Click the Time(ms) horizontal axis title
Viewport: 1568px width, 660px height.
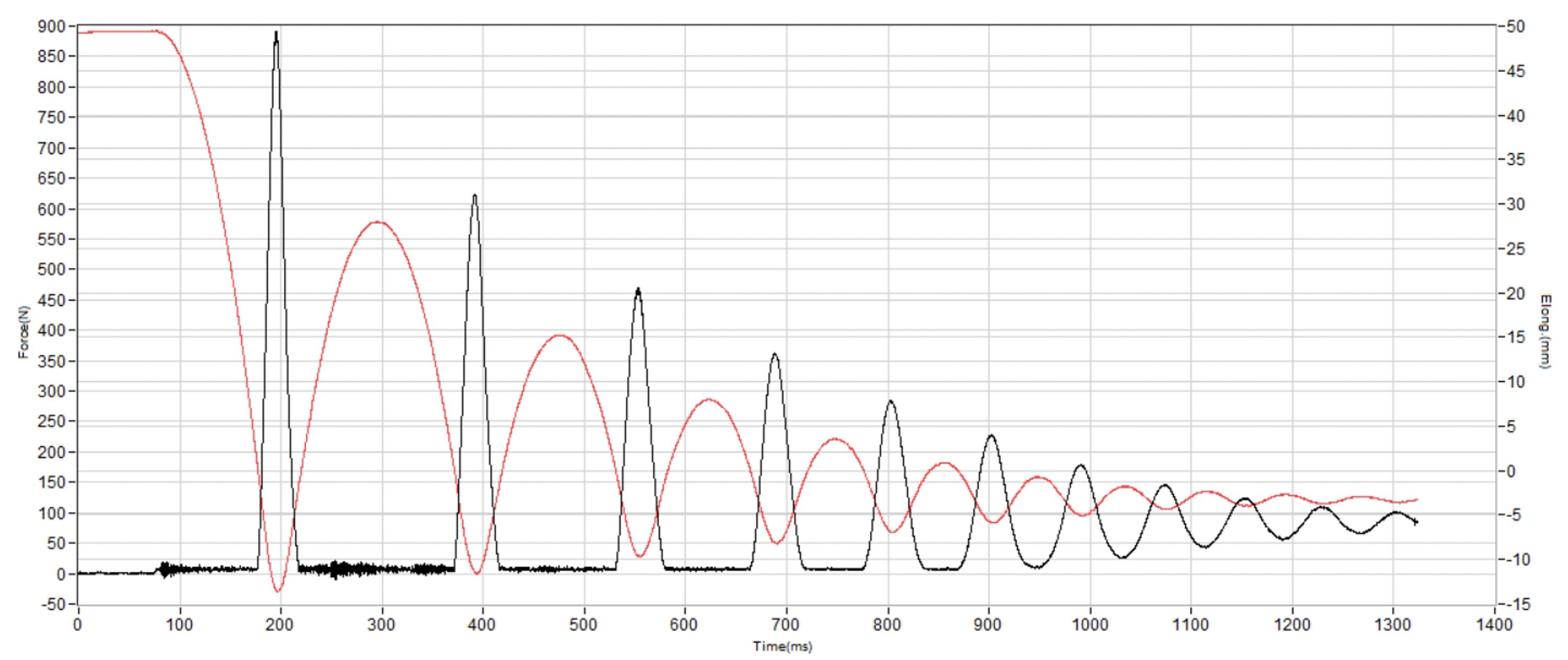click(x=783, y=646)
